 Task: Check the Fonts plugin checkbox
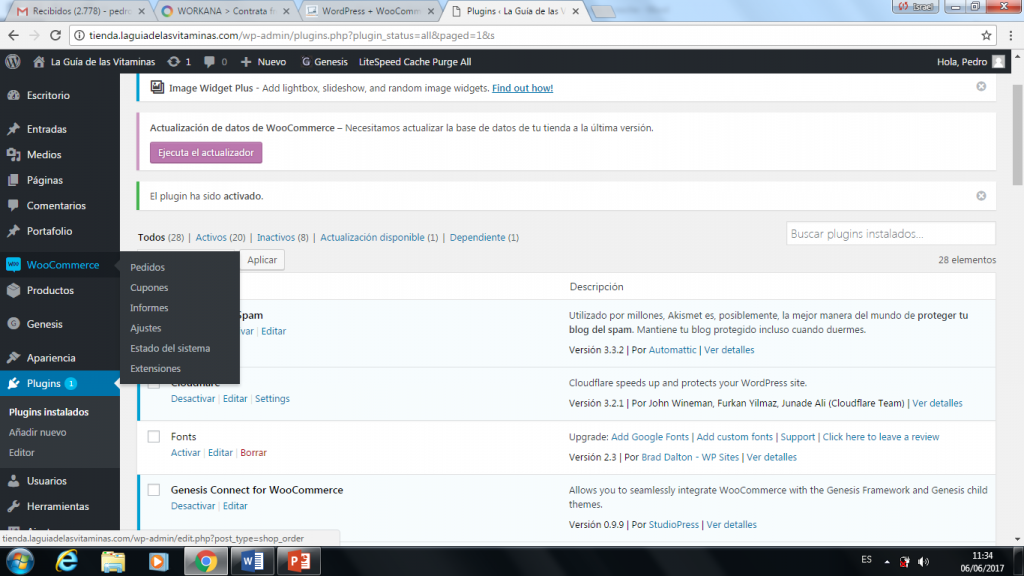click(153, 436)
